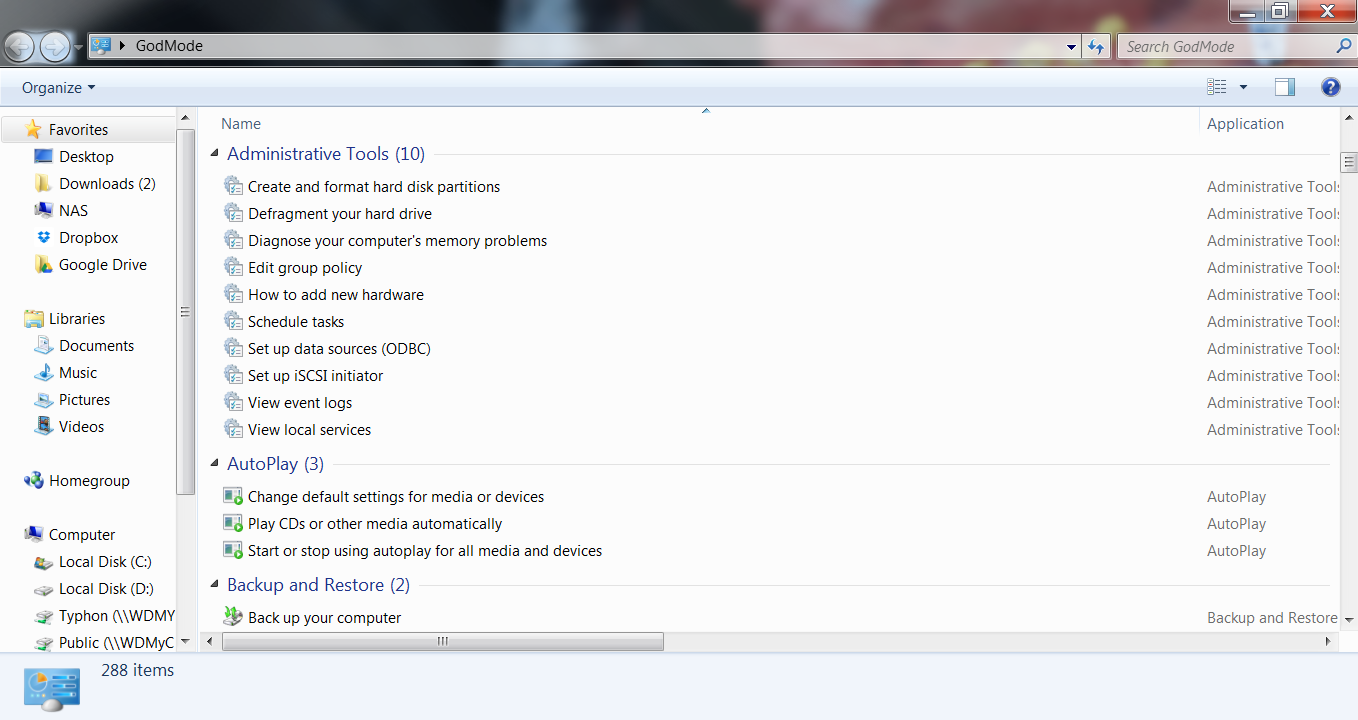Open Schedule tasks item

click(x=296, y=321)
